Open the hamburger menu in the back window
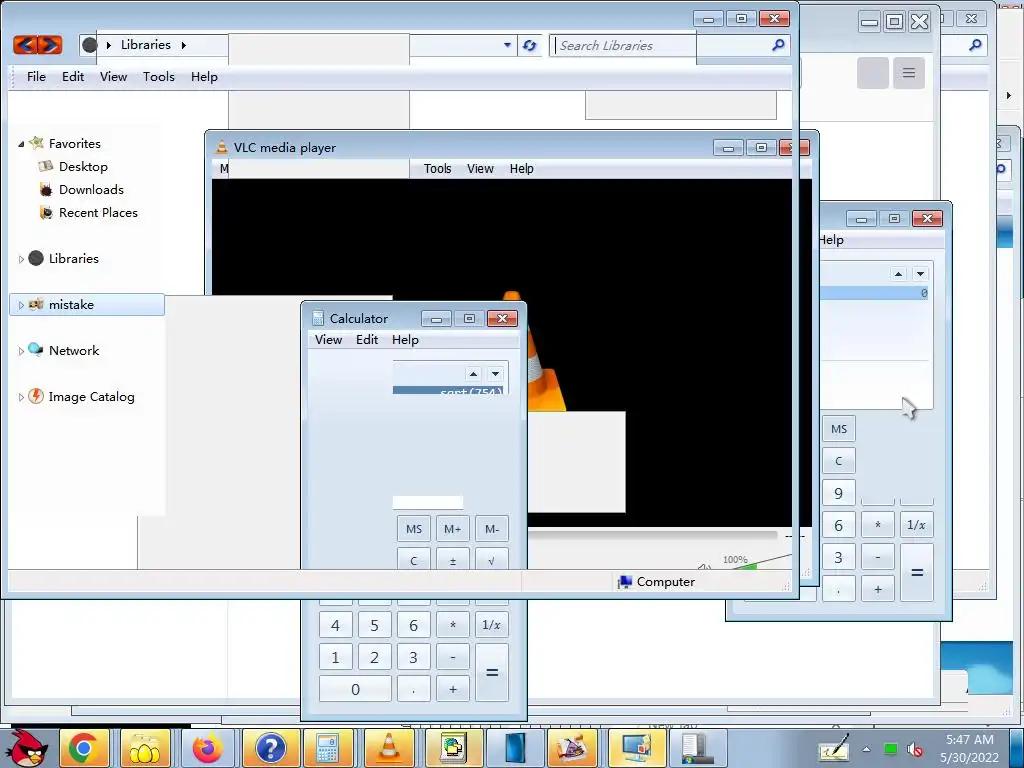The image size is (1024, 768). pos(908,72)
